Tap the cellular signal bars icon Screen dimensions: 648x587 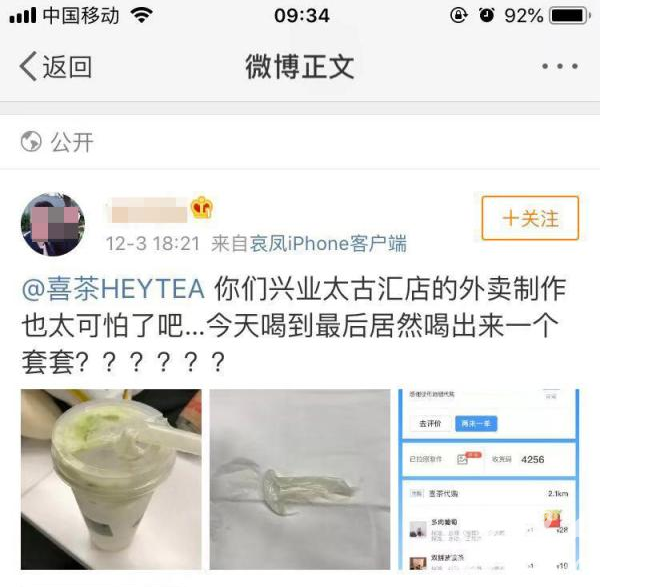[23, 16]
